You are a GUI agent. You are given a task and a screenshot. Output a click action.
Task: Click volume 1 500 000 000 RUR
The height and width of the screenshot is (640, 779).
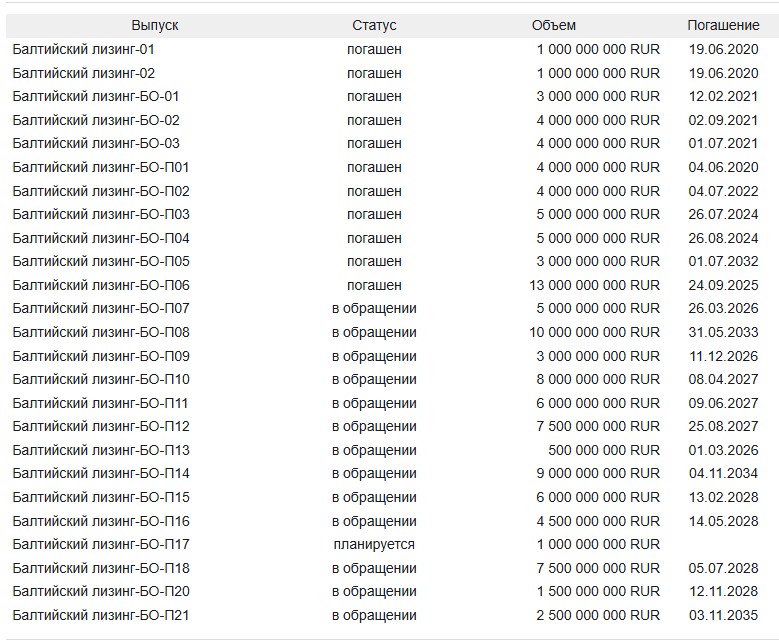(x=598, y=591)
